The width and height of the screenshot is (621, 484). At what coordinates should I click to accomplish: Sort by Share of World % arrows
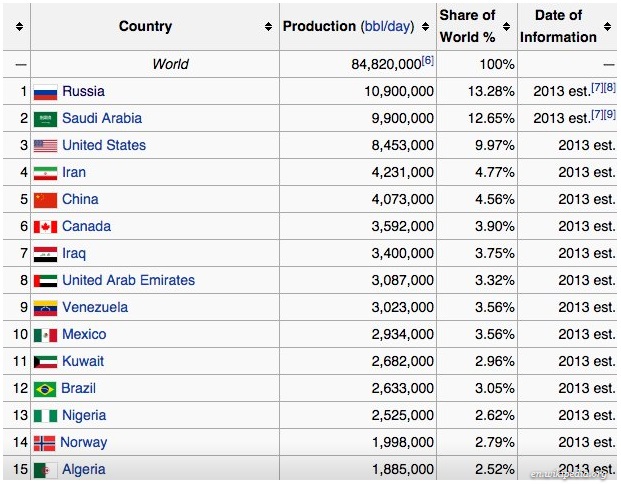pos(508,27)
